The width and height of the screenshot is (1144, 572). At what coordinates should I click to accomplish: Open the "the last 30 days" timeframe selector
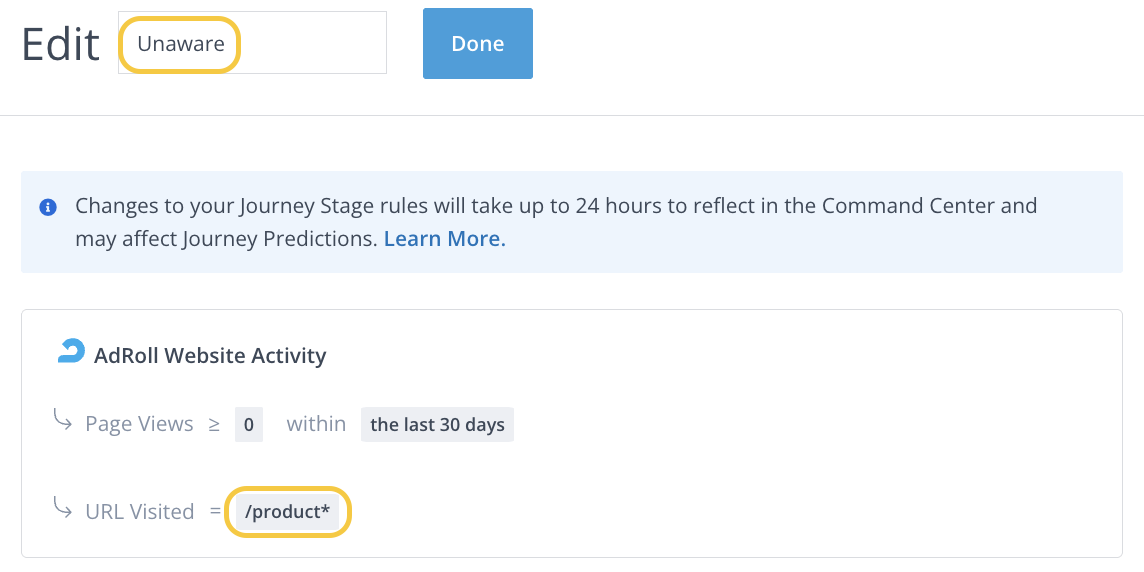[437, 424]
